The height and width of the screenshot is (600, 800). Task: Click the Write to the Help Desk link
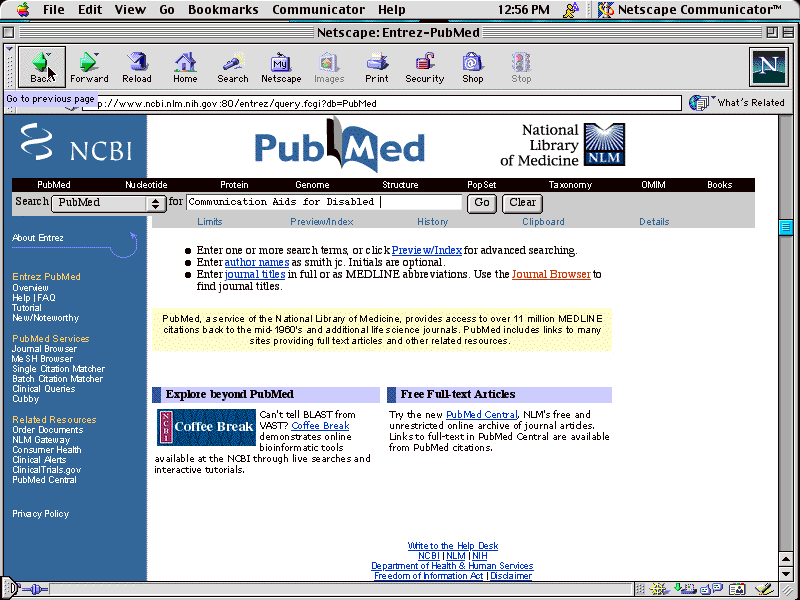(x=453, y=545)
